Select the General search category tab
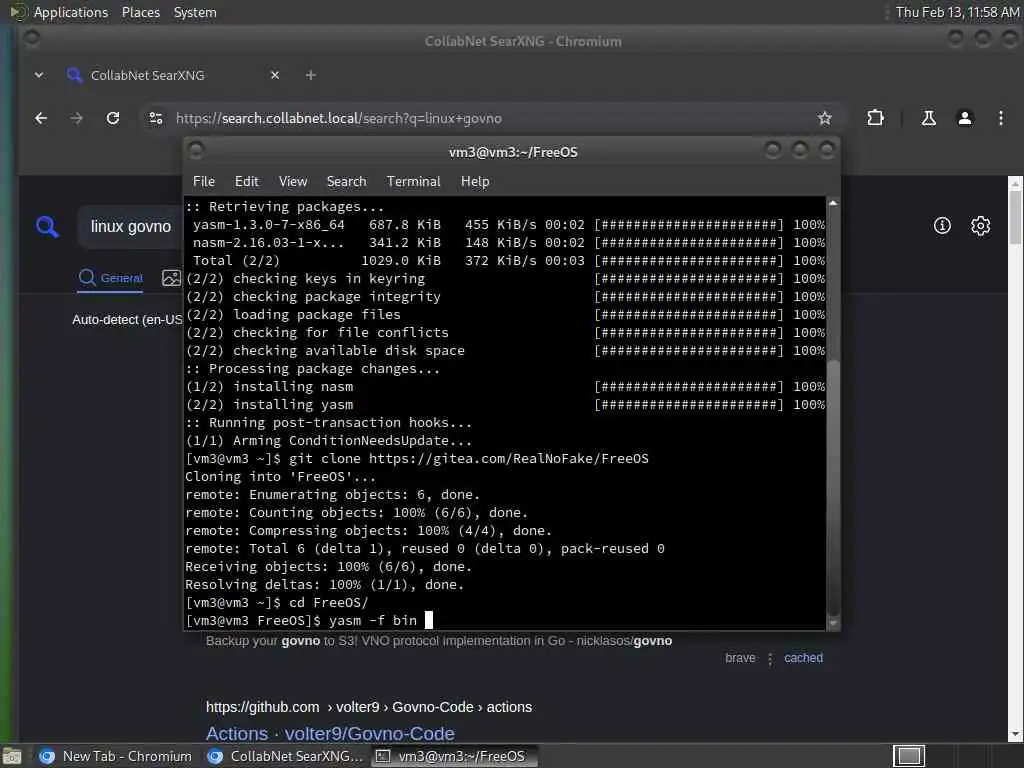Image resolution: width=1024 pixels, height=768 pixels. (110, 279)
